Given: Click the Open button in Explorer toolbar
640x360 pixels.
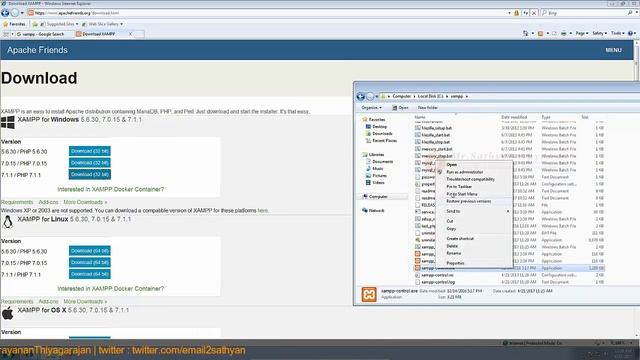Looking at the screenshot, I should click(400, 108).
